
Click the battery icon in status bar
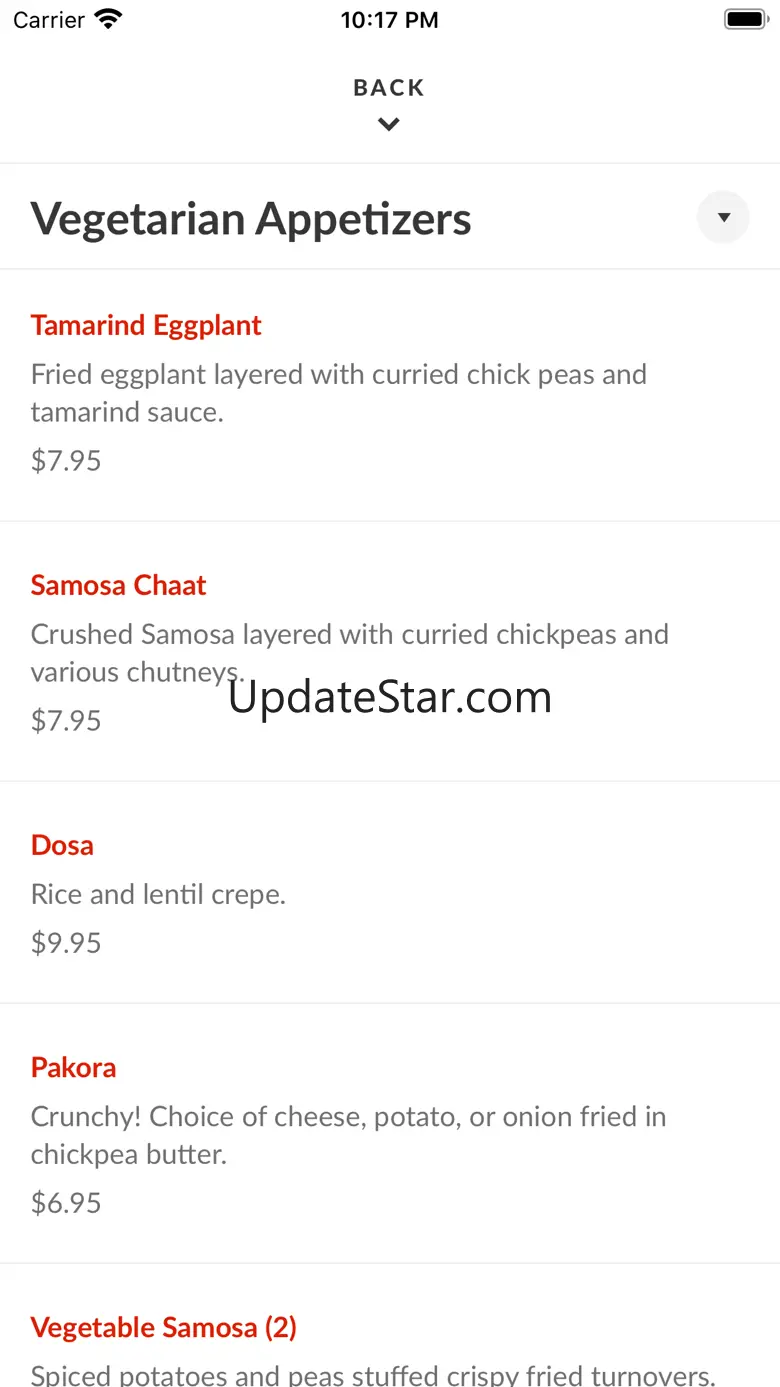click(x=744, y=19)
